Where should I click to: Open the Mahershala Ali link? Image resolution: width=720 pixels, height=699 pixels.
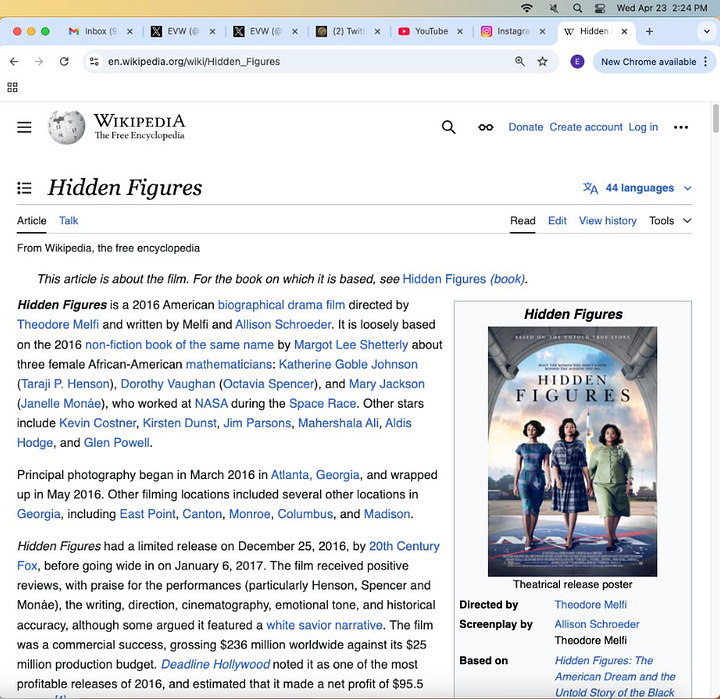pos(338,423)
